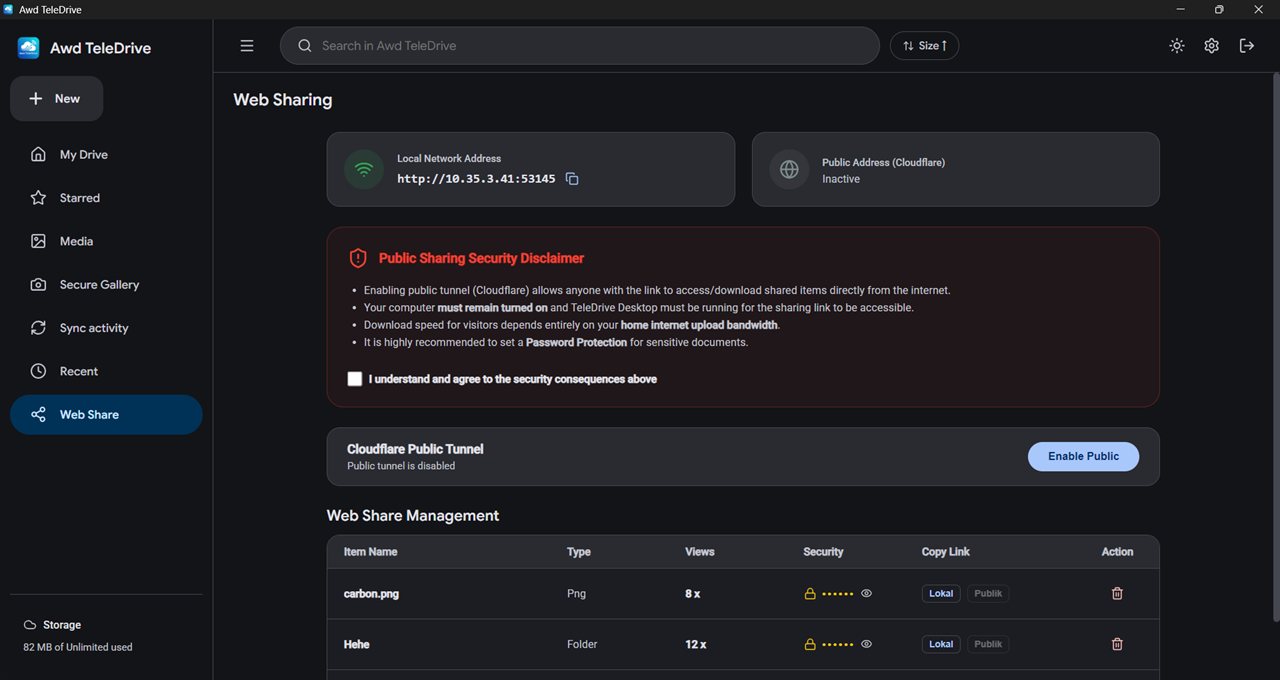The image size is (1280, 680).
Task: Click the Awd TeleDrive cloud logo
Action: coord(29,47)
